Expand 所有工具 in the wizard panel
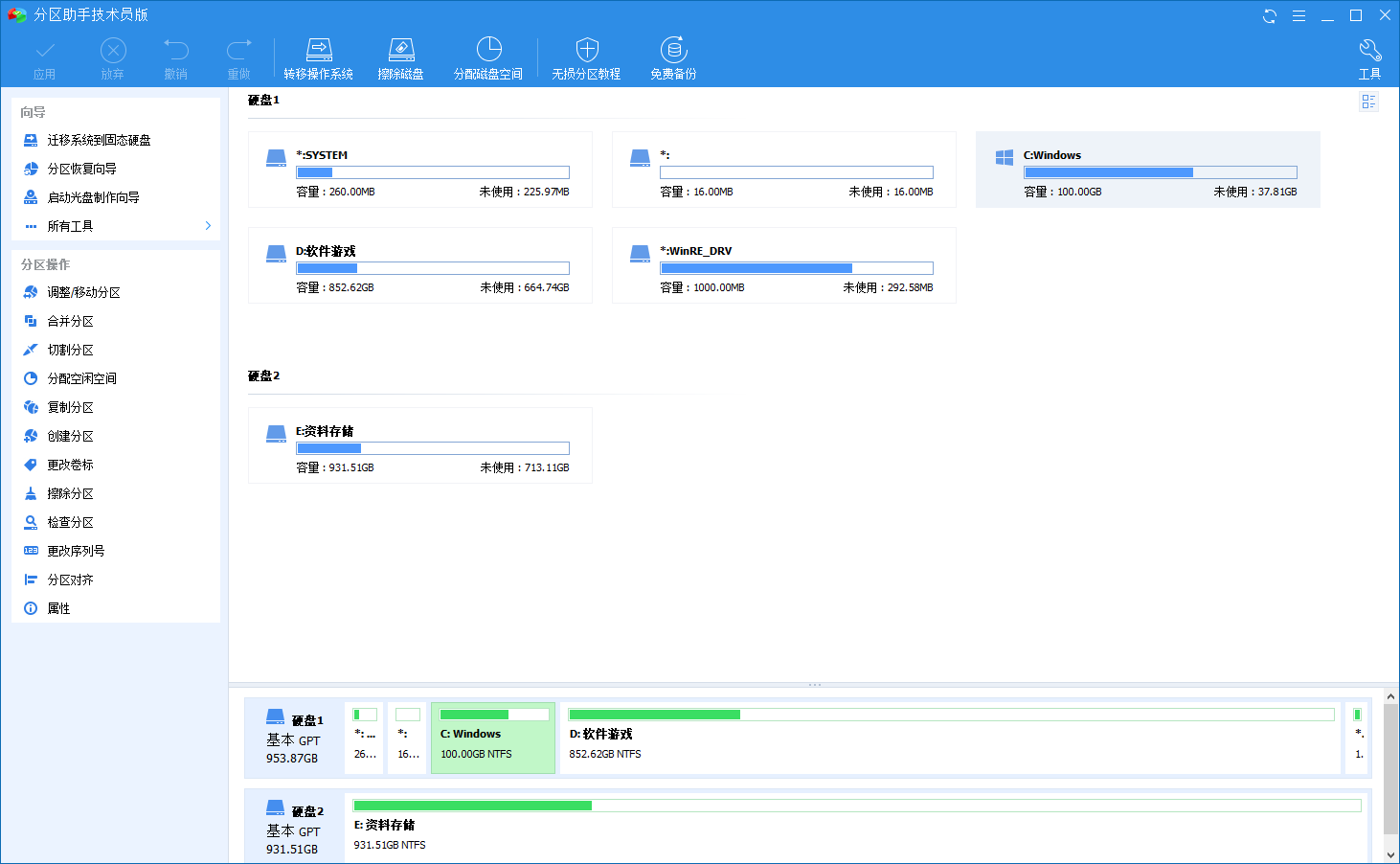This screenshot has width=1400, height=864. 116,226
